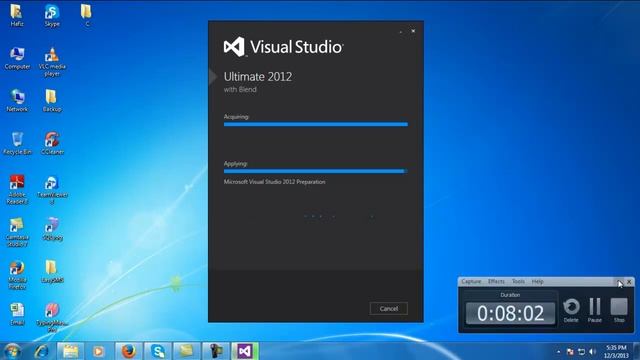Open the Capture menu in recorder
640x360 pixels.
(471, 282)
